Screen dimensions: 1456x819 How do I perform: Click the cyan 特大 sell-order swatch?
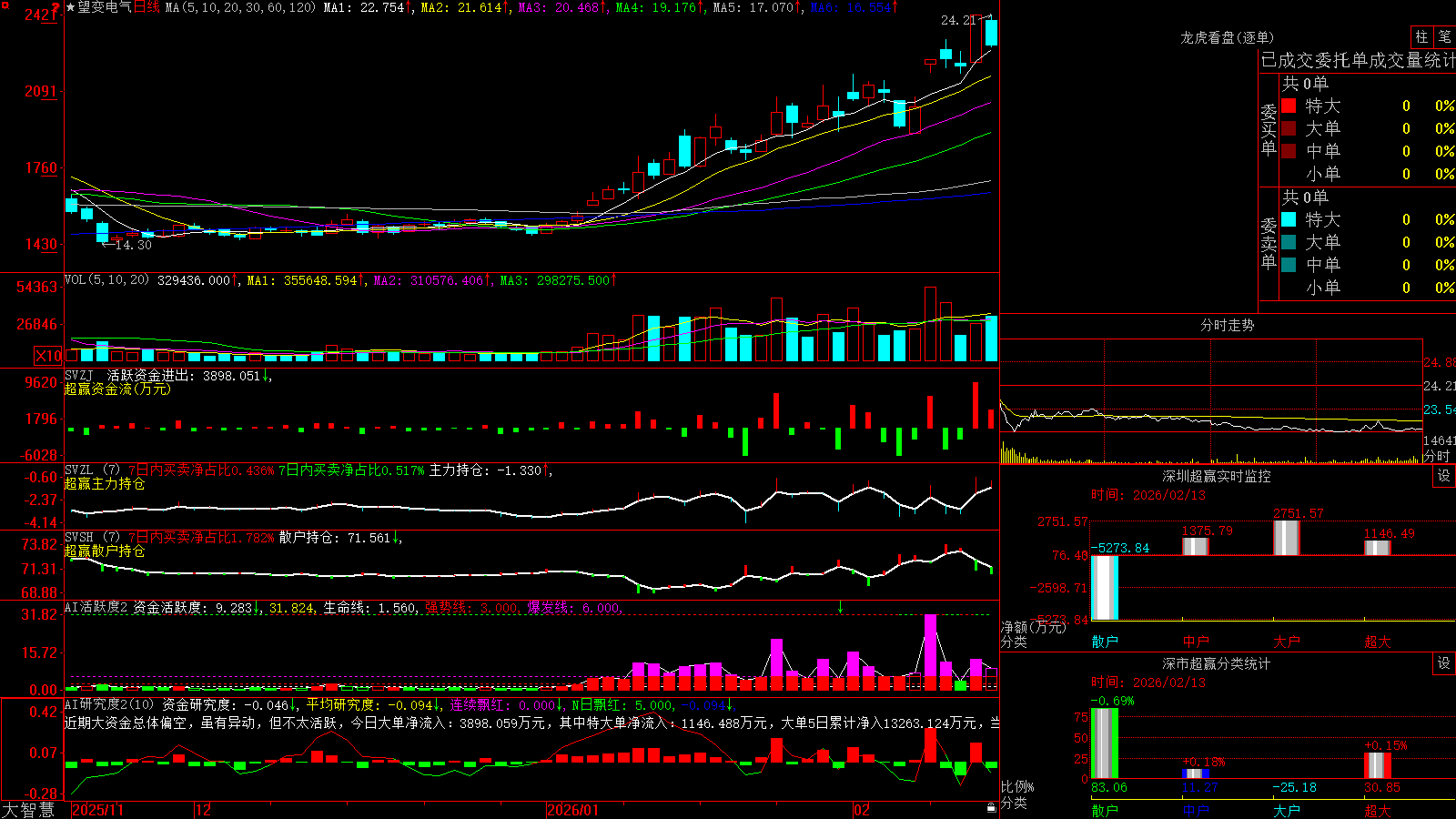1289,219
